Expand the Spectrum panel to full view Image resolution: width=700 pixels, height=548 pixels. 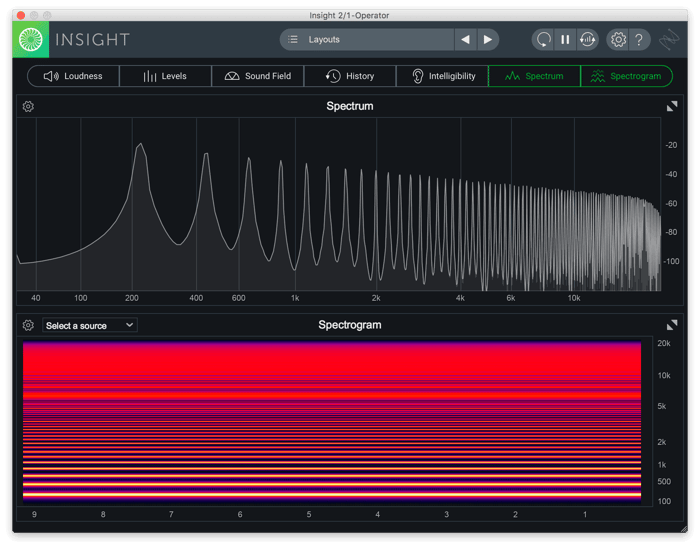coord(672,106)
